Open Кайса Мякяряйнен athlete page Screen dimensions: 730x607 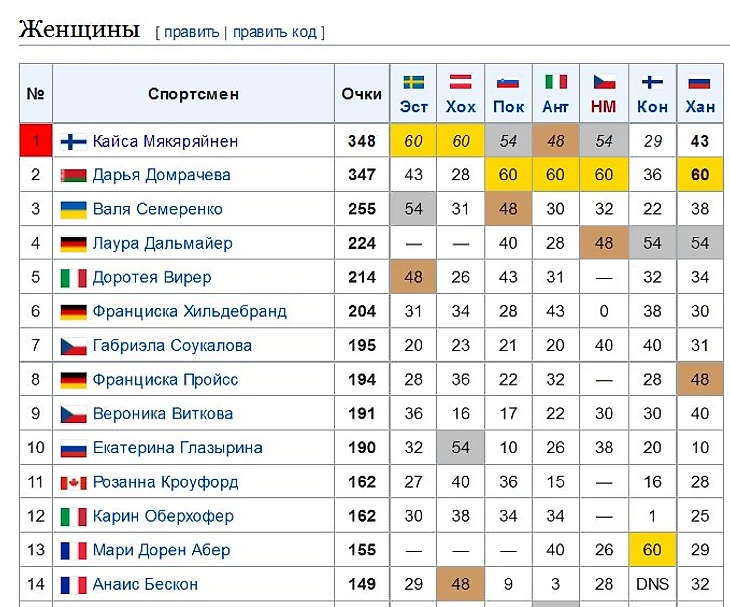[165, 141]
